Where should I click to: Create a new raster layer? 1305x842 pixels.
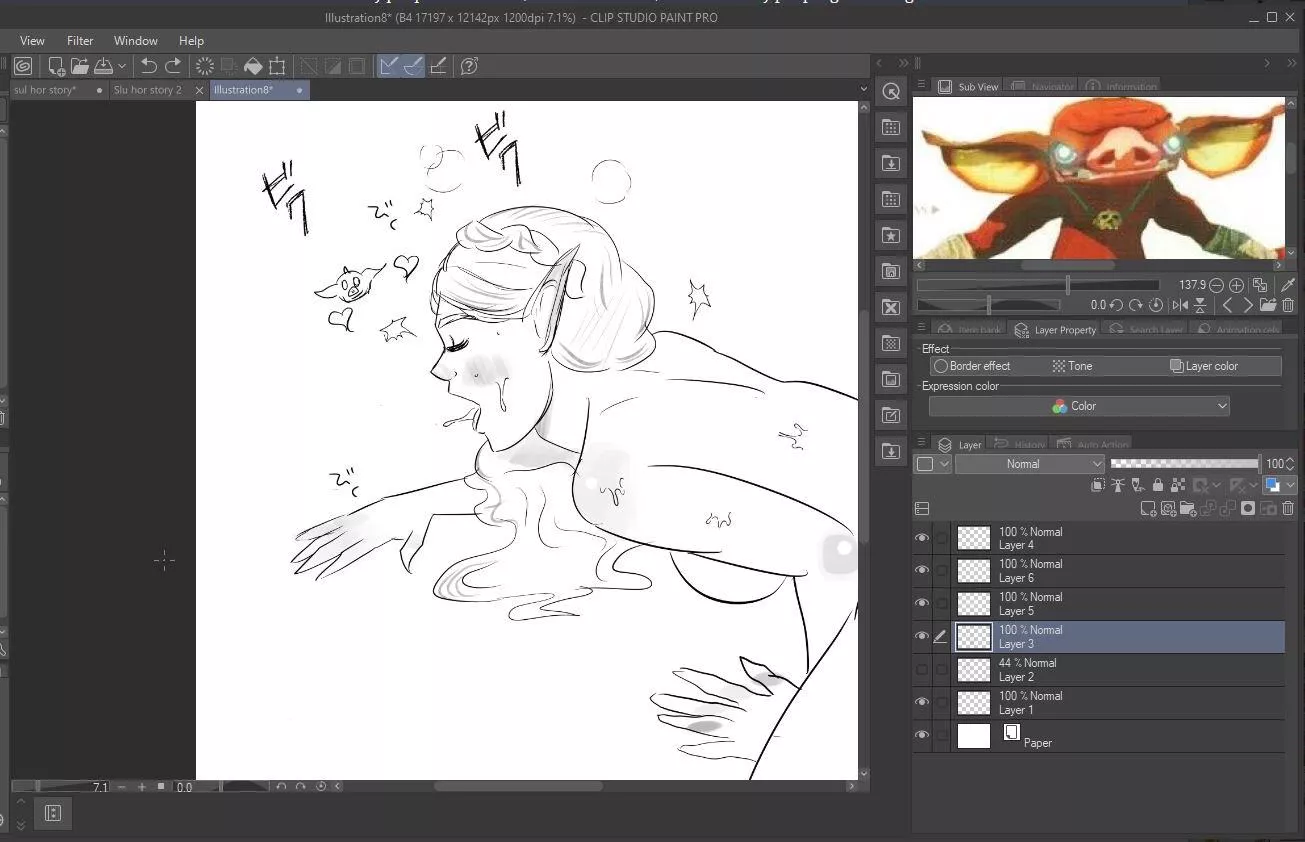[1147, 508]
